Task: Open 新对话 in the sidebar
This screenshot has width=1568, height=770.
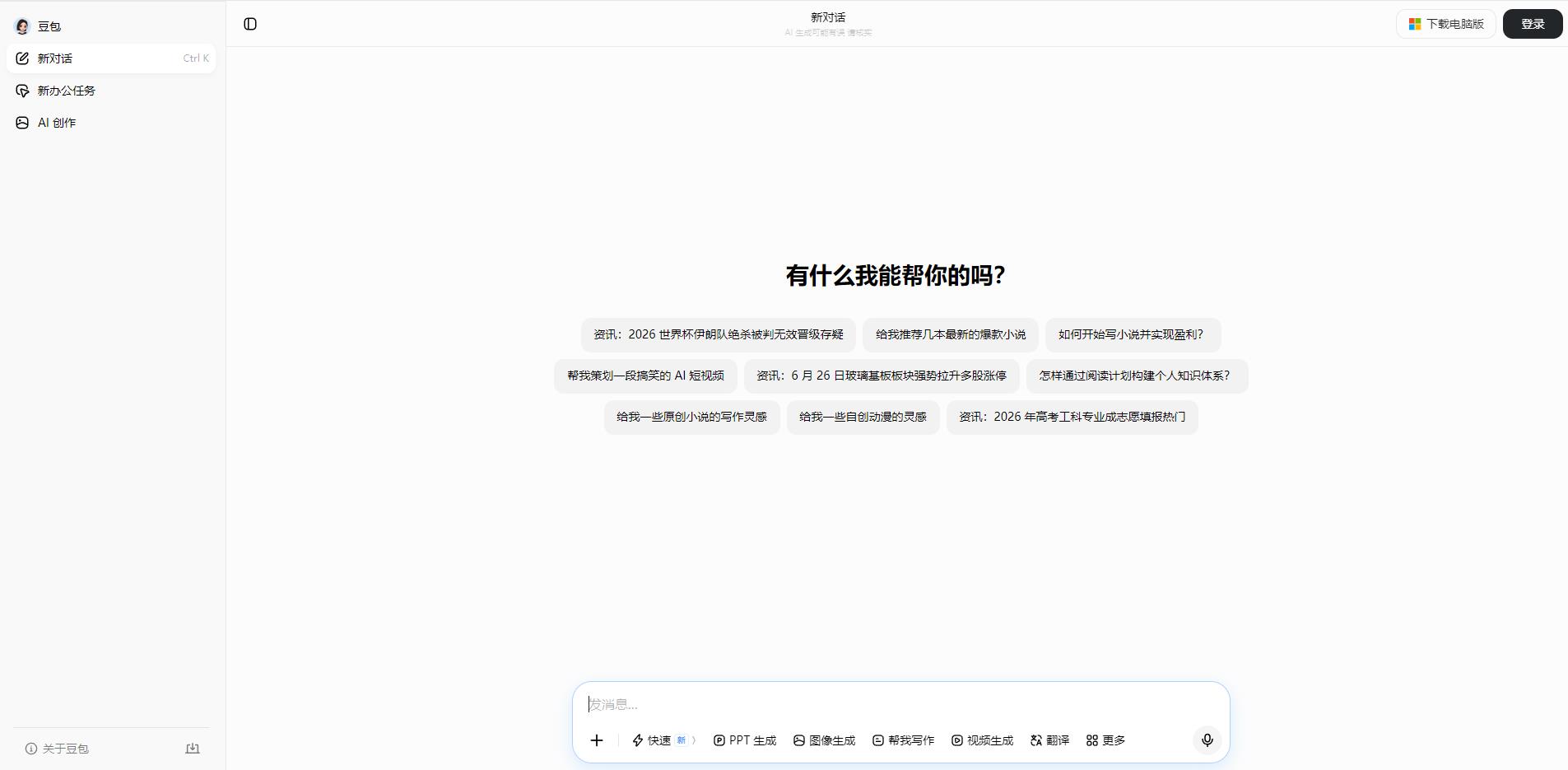Action: 111,58
